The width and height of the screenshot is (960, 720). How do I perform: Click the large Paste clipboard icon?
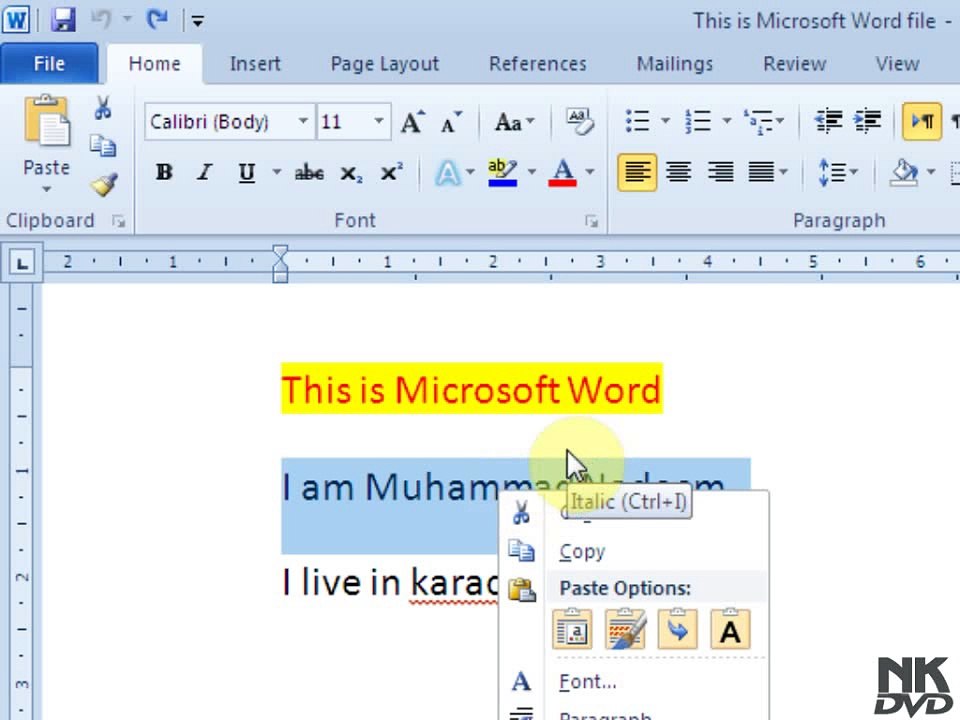coord(47,121)
